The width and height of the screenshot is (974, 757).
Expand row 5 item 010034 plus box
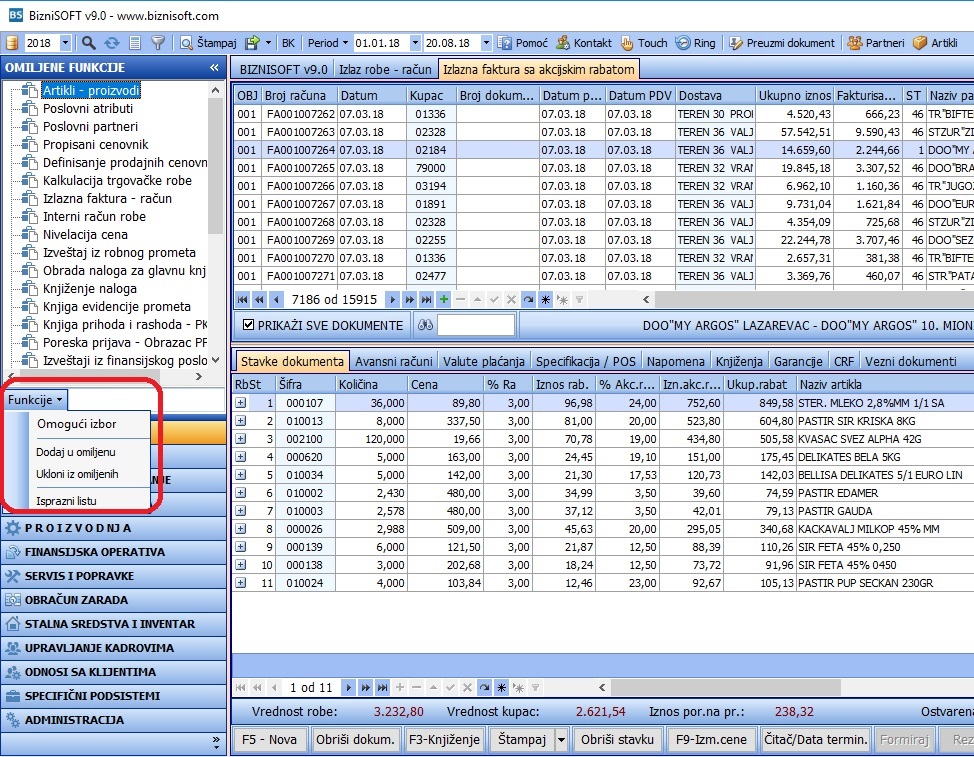pyautogui.click(x=241, y=474)
